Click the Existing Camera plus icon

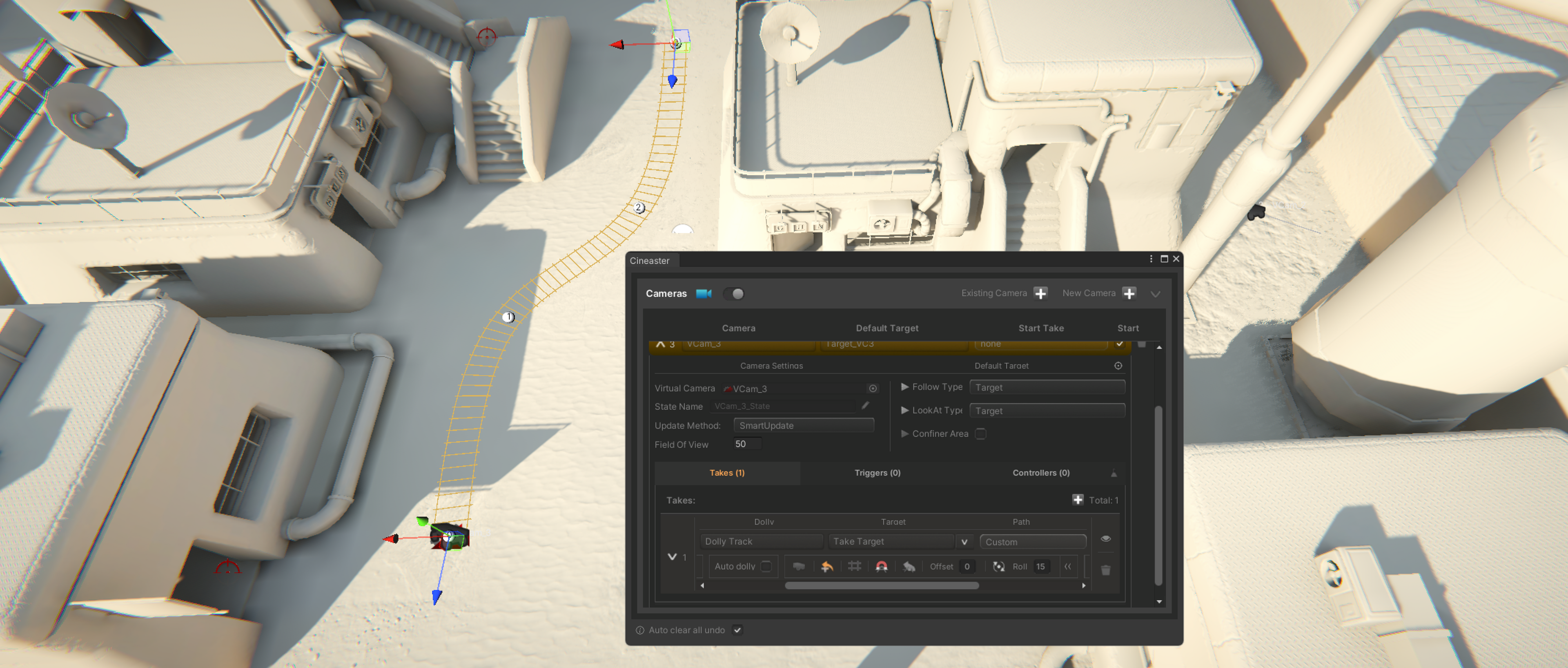click(1040, 293)
